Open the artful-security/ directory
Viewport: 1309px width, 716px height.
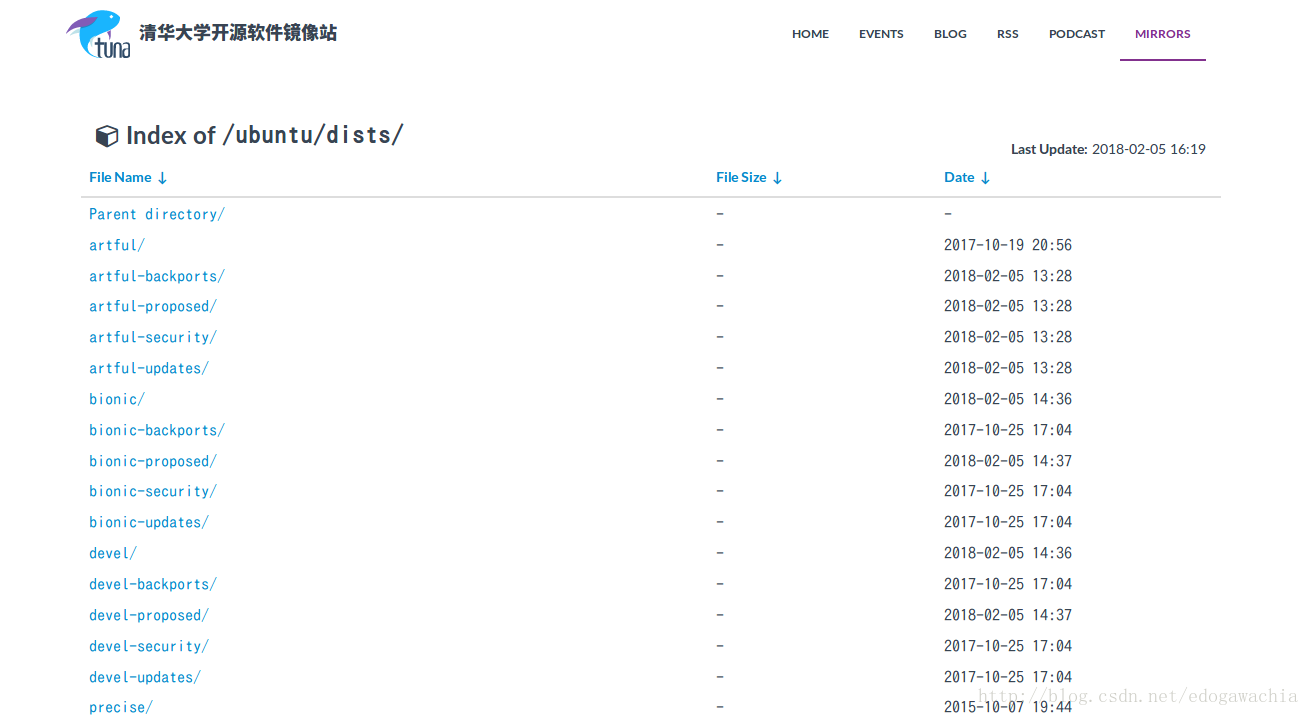153,337
